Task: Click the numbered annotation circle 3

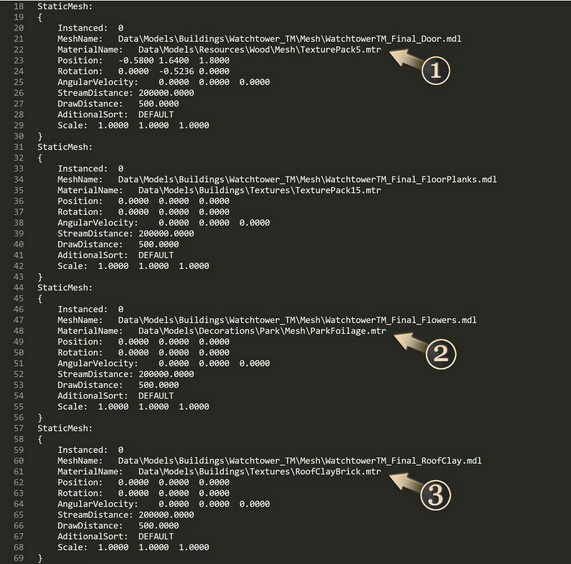Action: (436, 495)
